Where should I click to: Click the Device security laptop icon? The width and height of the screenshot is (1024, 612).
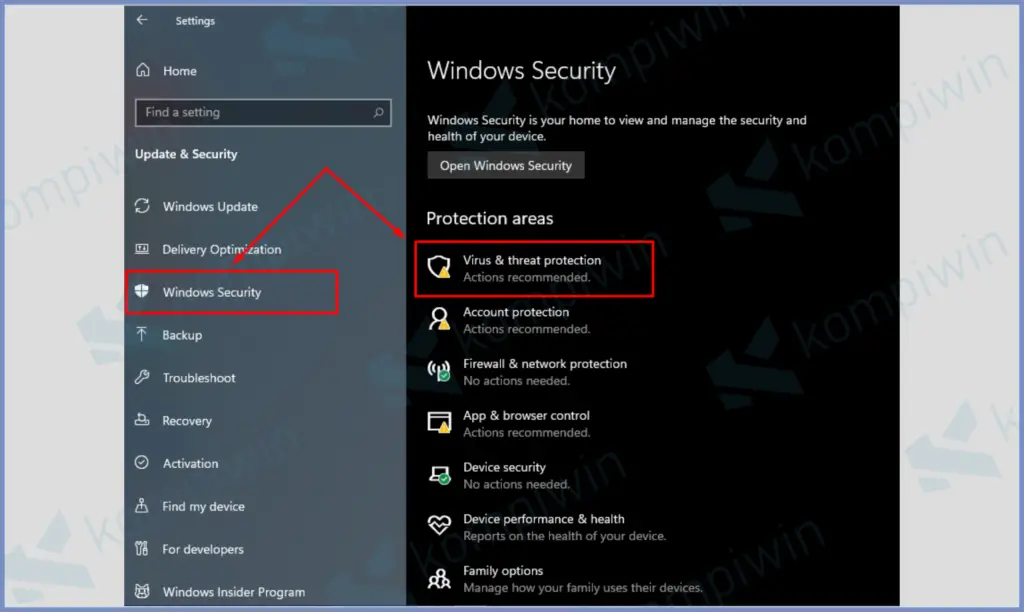[438, 475]
